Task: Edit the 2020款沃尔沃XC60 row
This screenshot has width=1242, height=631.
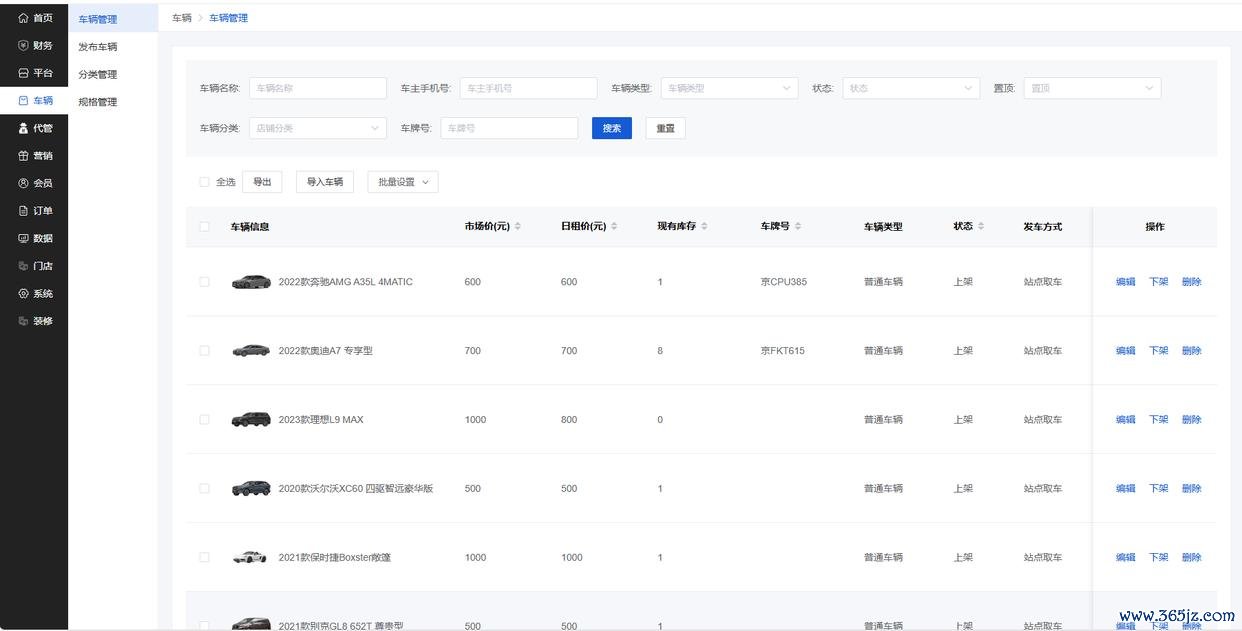Action: click(1126, 489)
